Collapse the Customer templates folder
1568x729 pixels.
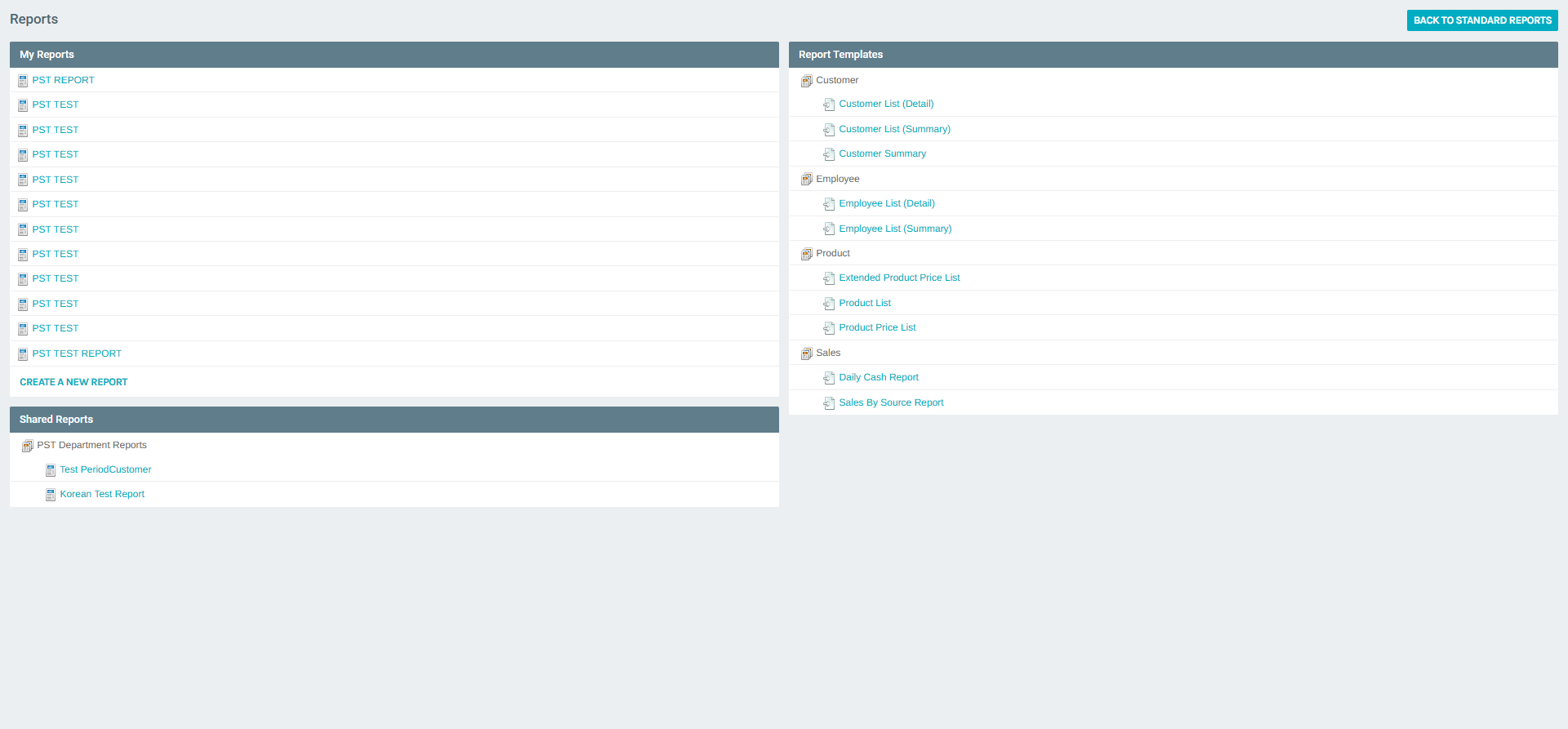pos(807,81)
